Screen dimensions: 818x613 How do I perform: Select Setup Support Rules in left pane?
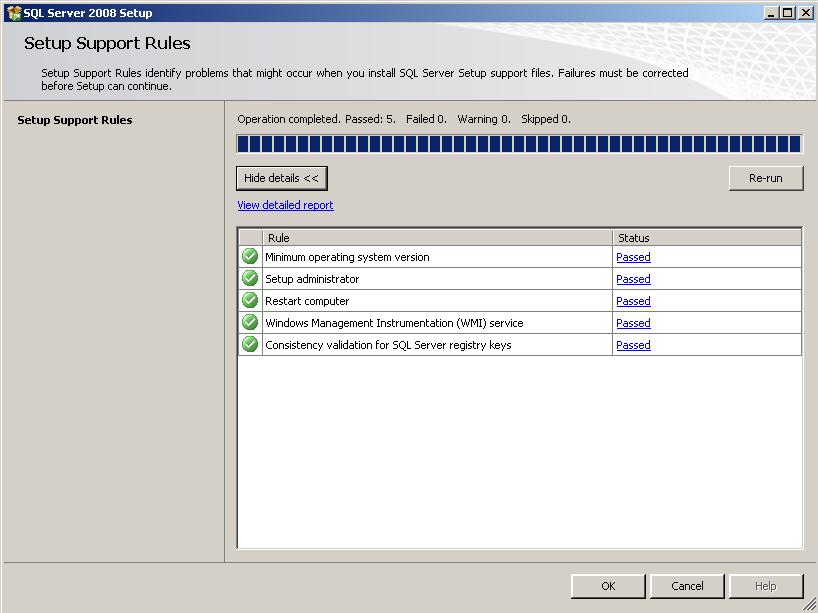coord(75,120)
